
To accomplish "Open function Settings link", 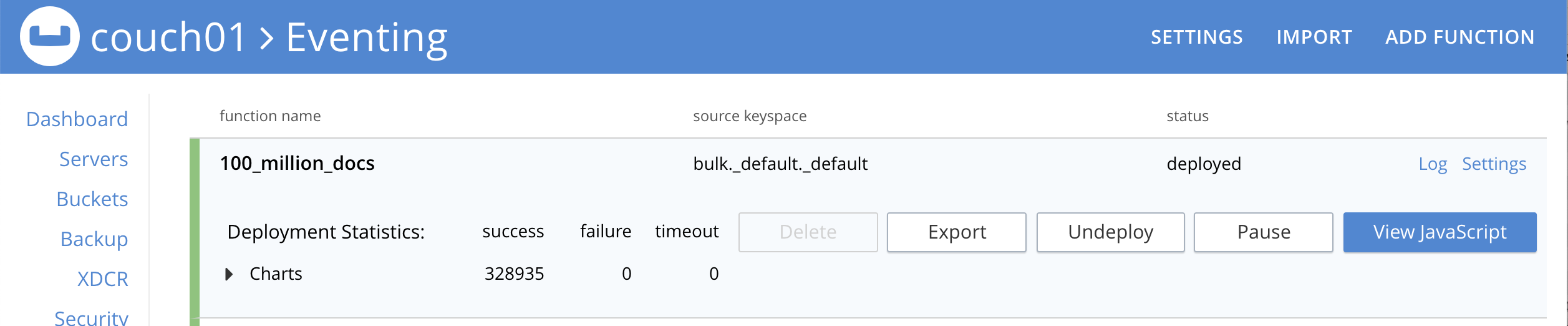I will point(1494,164).
